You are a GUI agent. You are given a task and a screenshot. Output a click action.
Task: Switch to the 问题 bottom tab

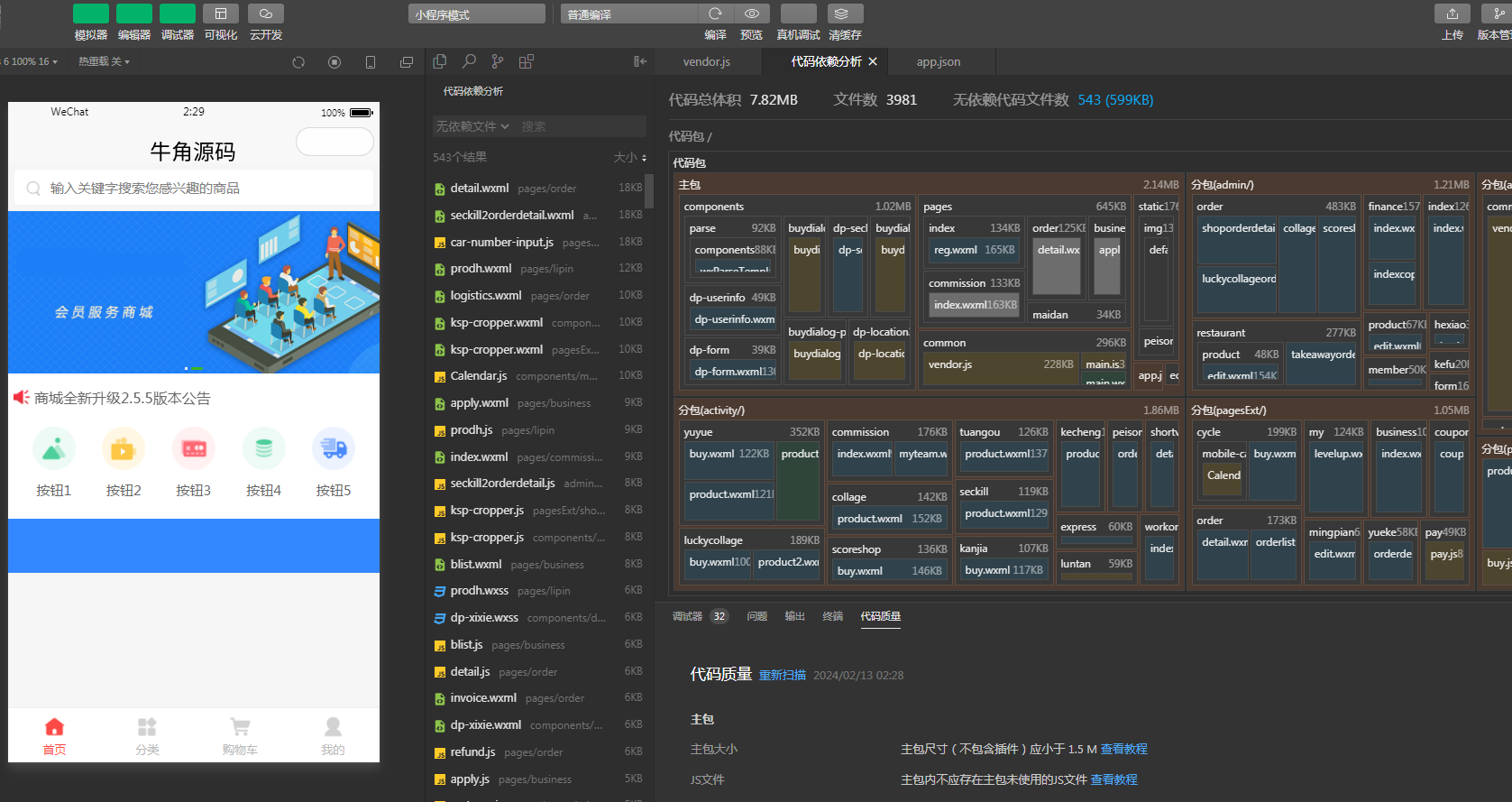pos(757,616)
